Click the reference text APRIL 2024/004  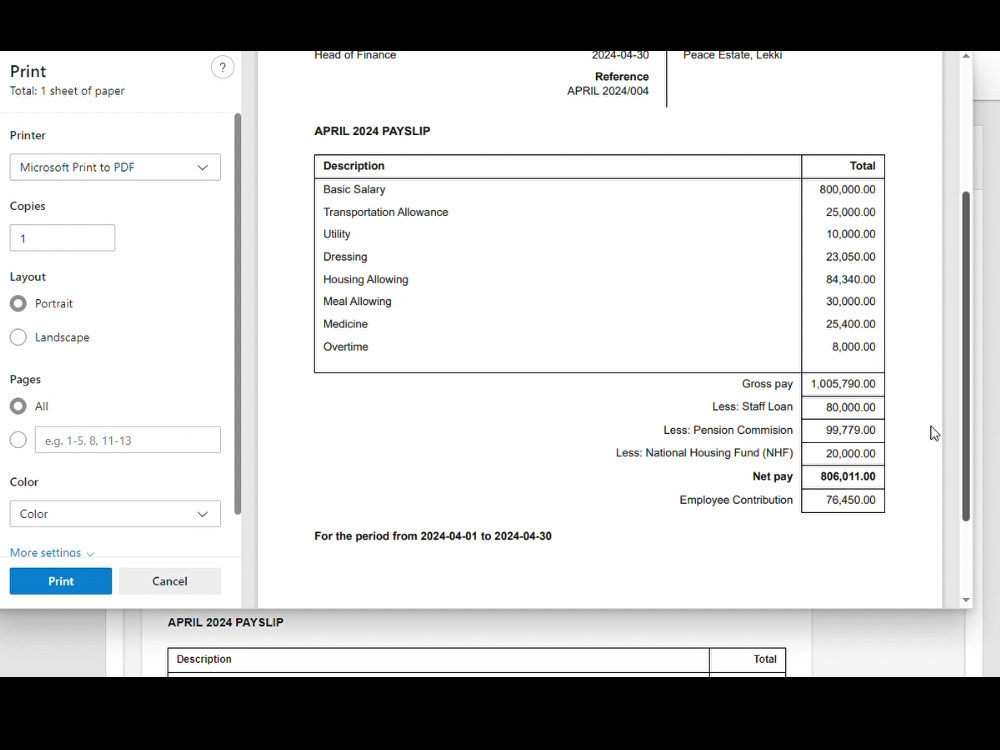point(607,91)
